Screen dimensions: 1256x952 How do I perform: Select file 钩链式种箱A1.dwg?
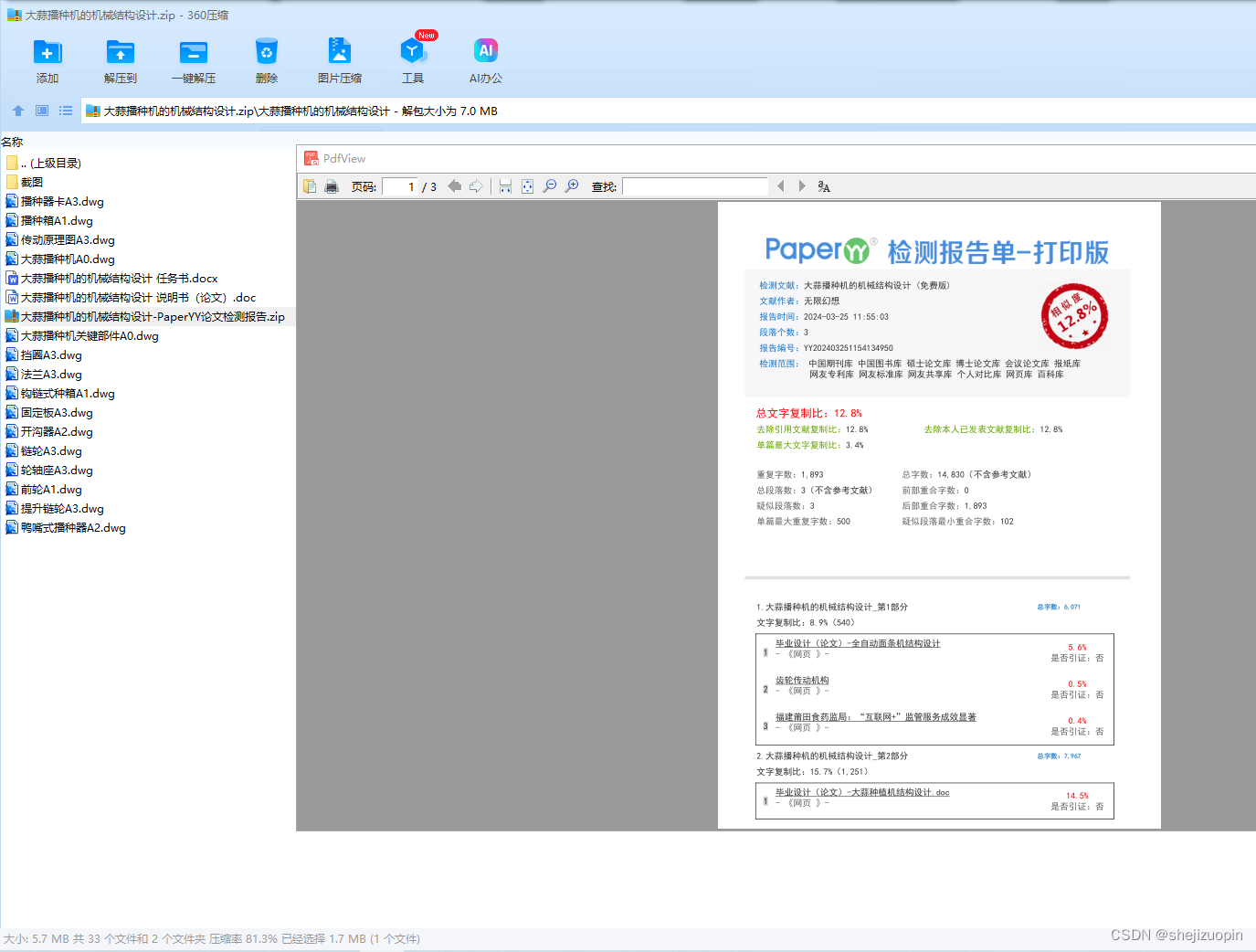(x=60, y=393)
